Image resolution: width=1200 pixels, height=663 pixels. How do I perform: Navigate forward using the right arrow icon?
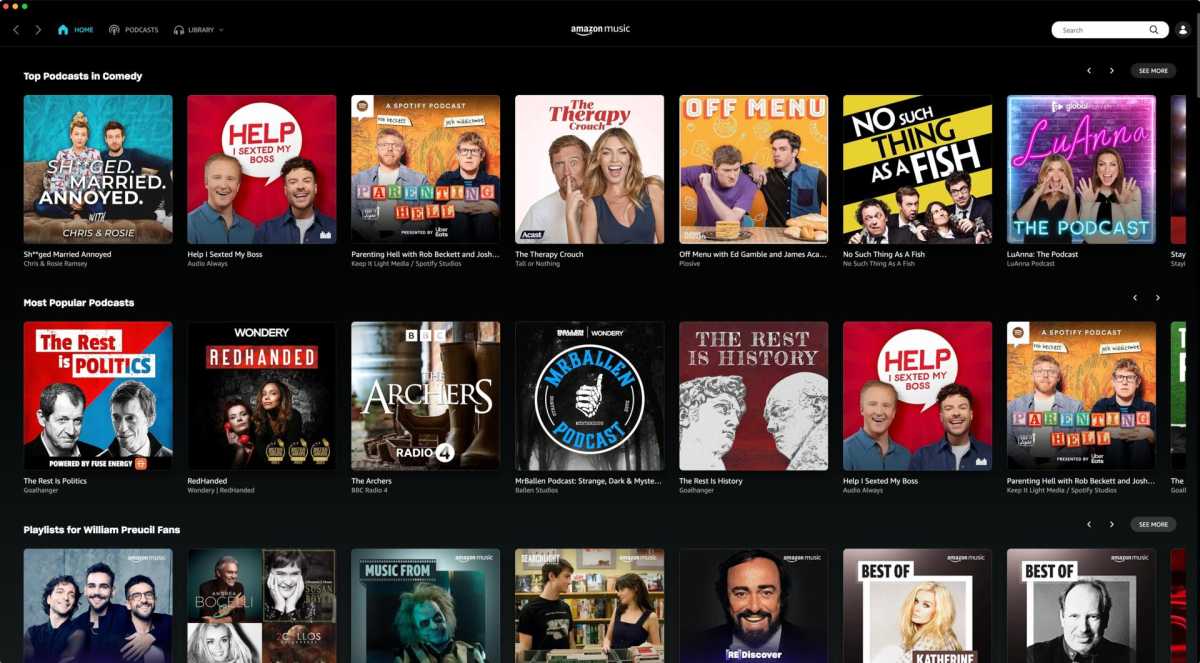tap(38, 30)
